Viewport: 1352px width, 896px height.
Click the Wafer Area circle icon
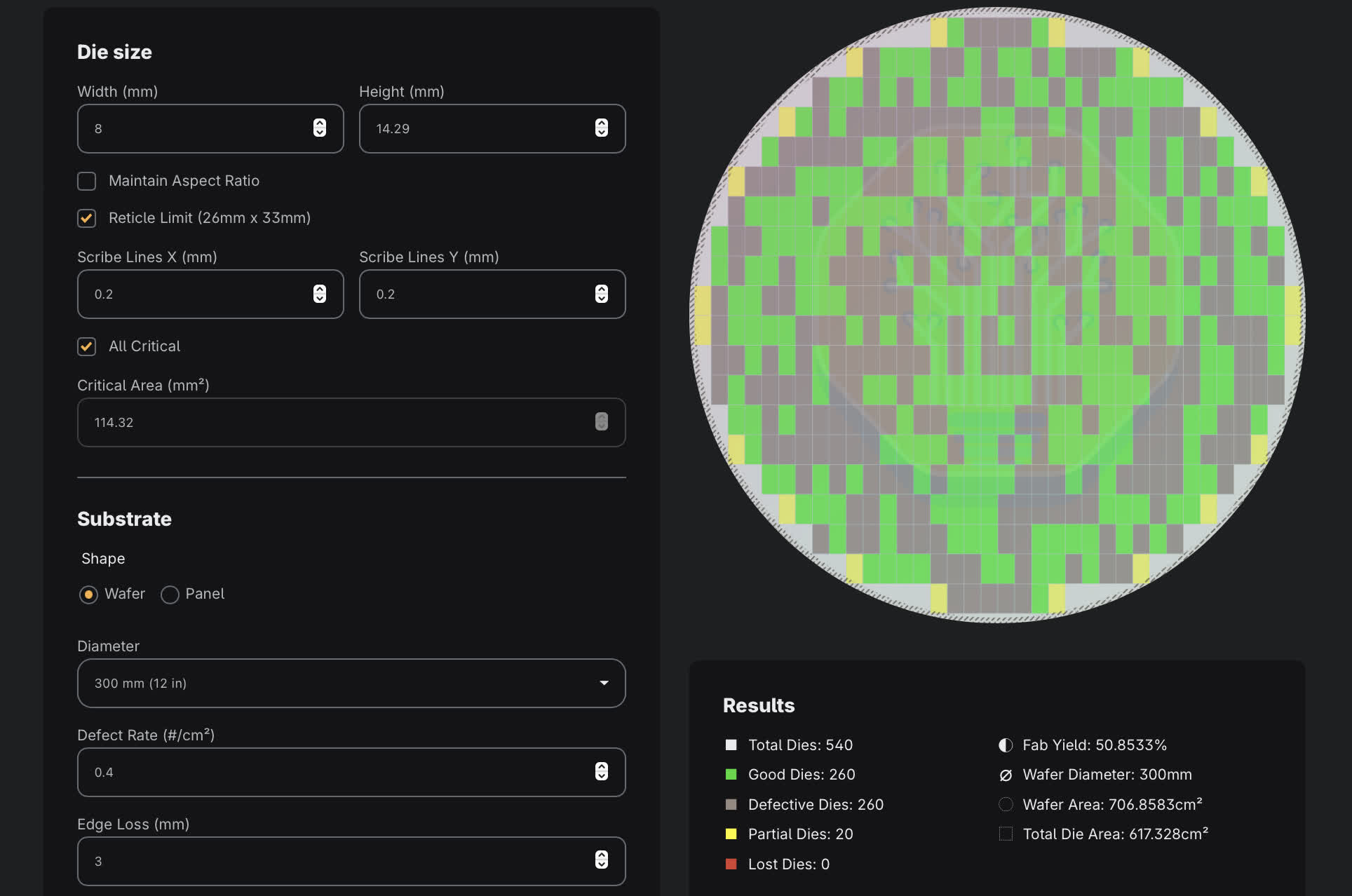coord(1006,804)
